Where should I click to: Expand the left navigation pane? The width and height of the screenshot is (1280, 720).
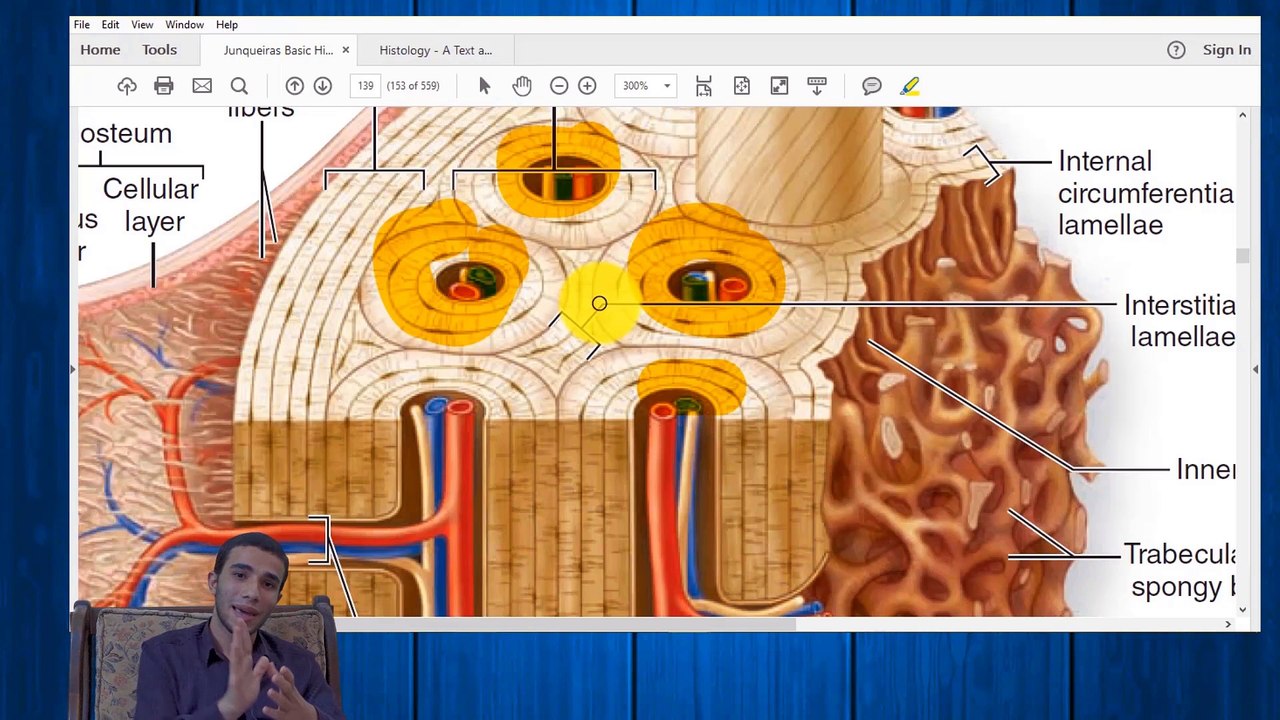pyautogui.click(x=72, y=369)
